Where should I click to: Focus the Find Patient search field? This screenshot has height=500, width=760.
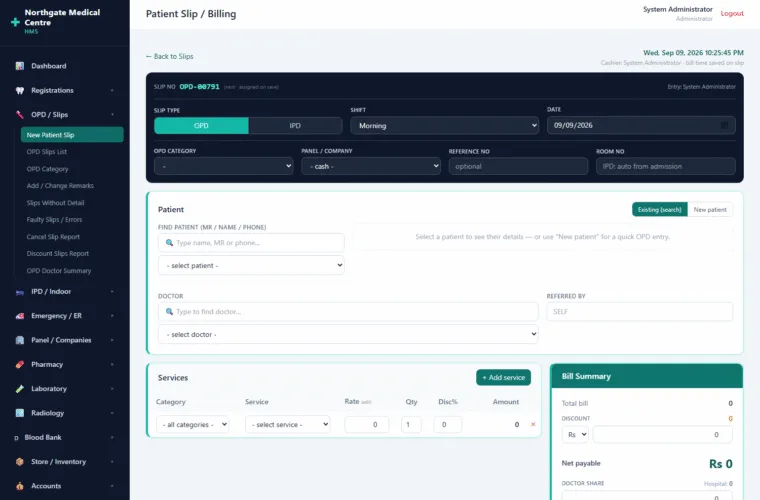click(x=251, y=243)
